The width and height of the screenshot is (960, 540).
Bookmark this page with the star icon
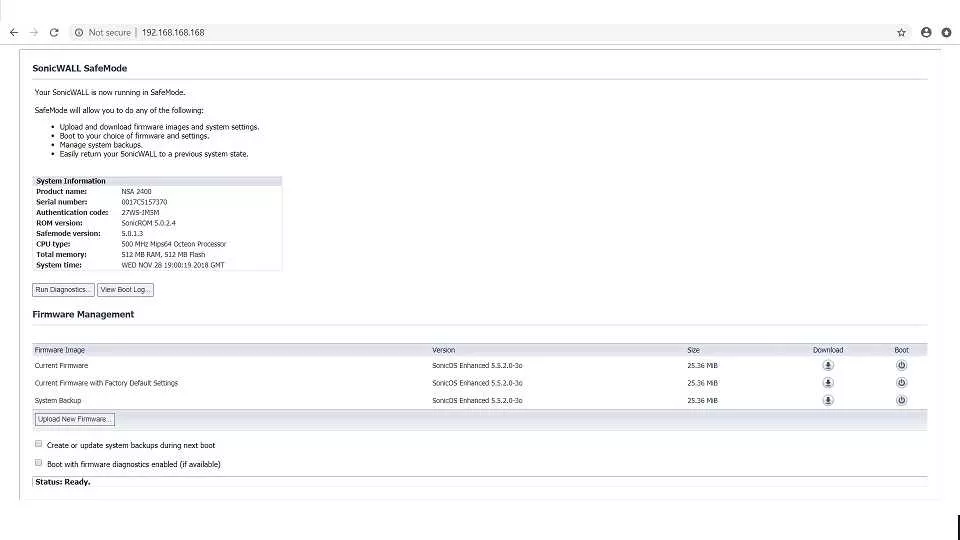pyautogui.click(x=901, y=32)
